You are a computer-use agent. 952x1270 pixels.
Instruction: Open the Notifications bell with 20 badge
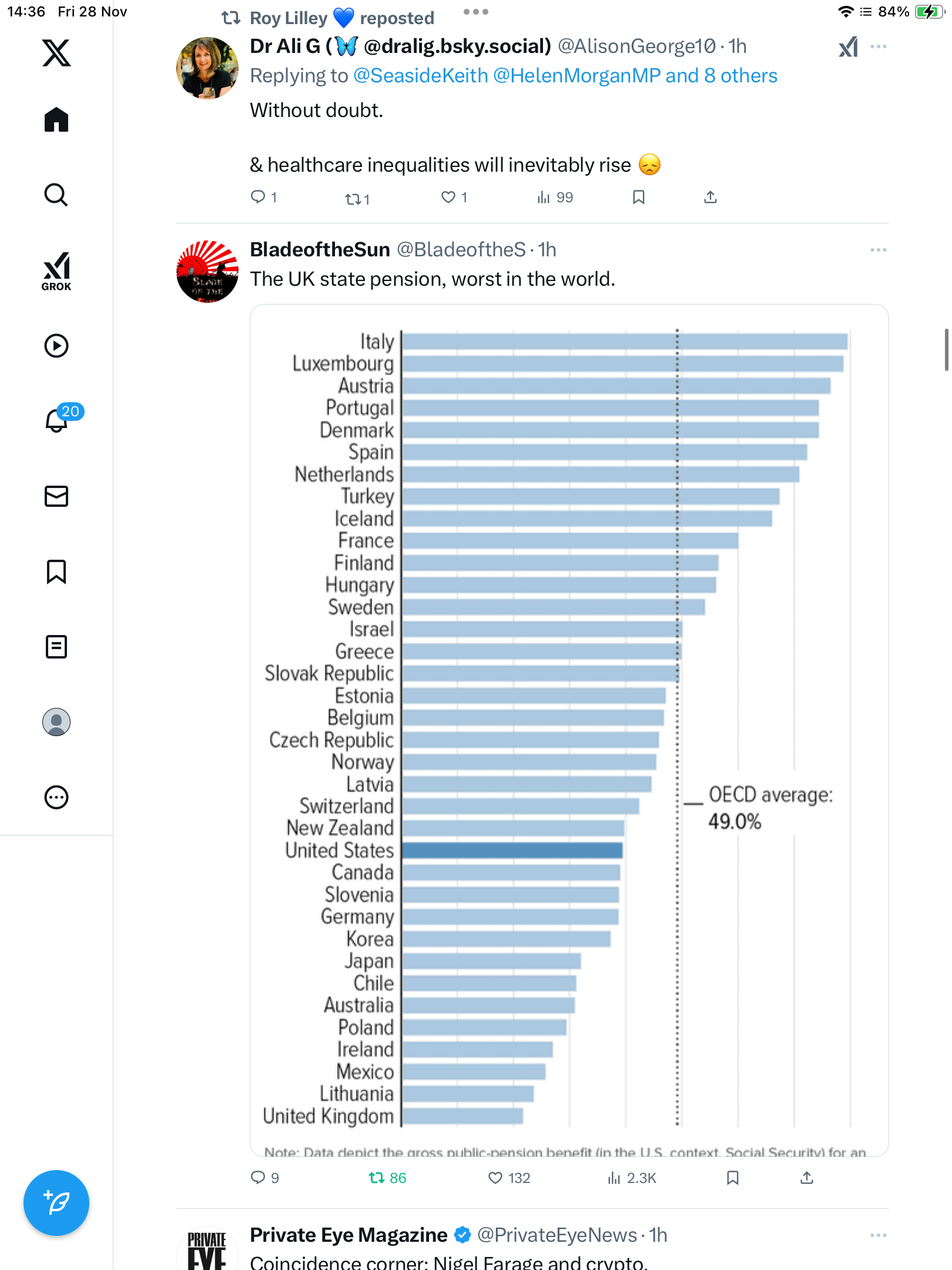click(56, 420)
